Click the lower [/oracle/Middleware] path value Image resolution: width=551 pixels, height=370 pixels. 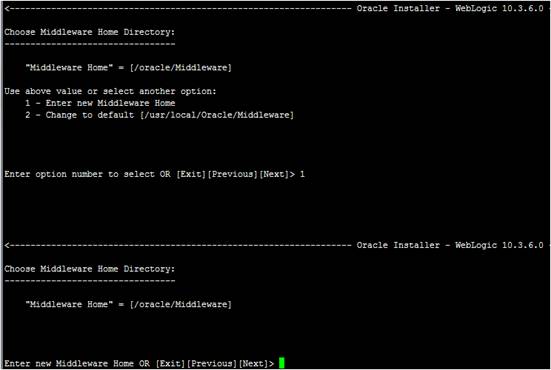[x=181, y=304]
